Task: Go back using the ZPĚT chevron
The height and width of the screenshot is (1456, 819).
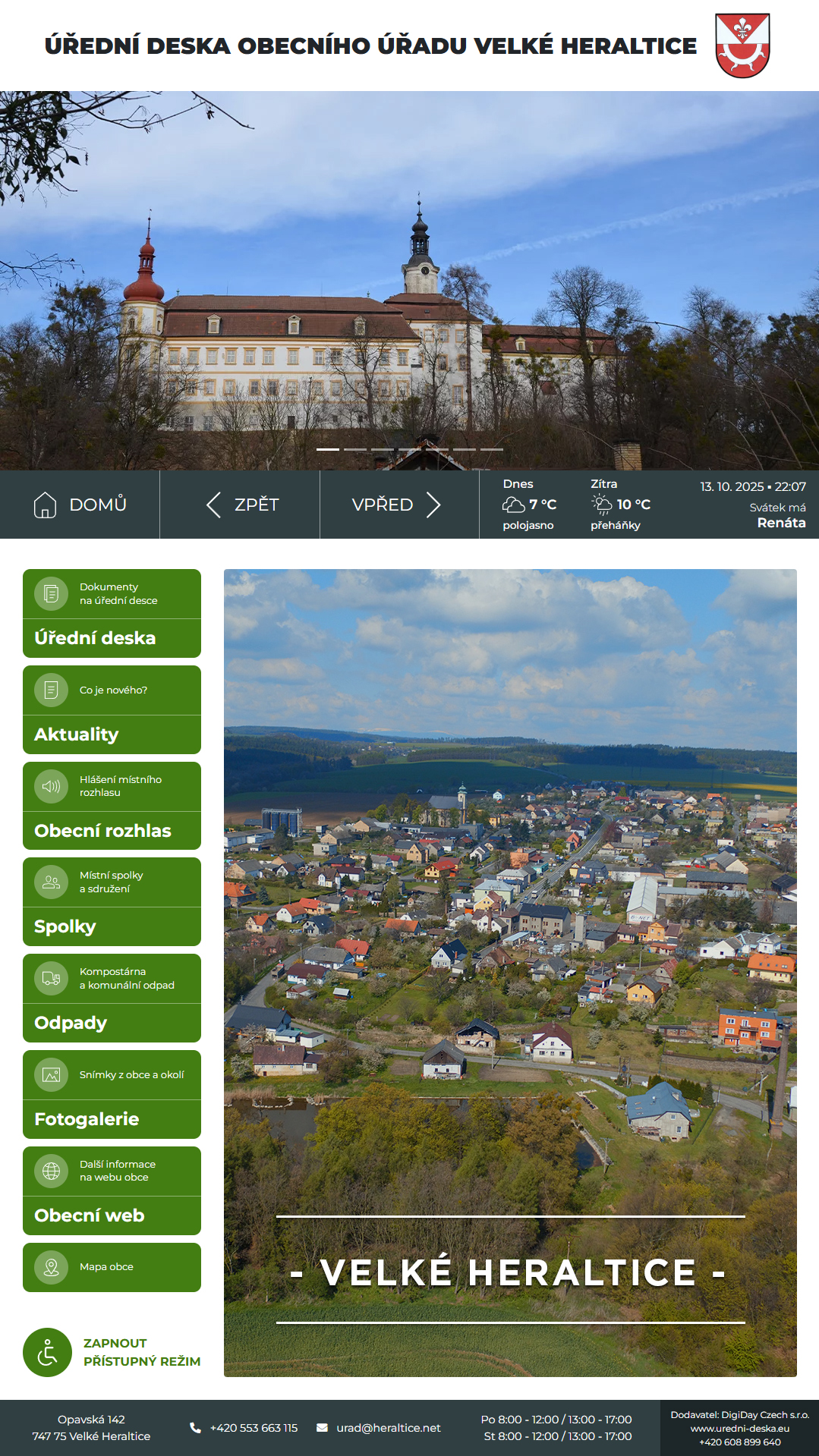Action: pyautogui.click(x=213, y=505)
